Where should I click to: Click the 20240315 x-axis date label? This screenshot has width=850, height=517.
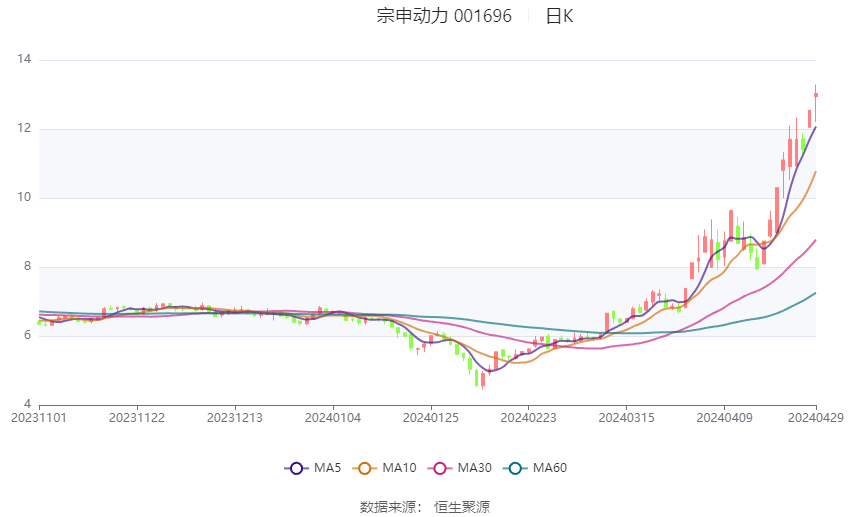point(626,418)
